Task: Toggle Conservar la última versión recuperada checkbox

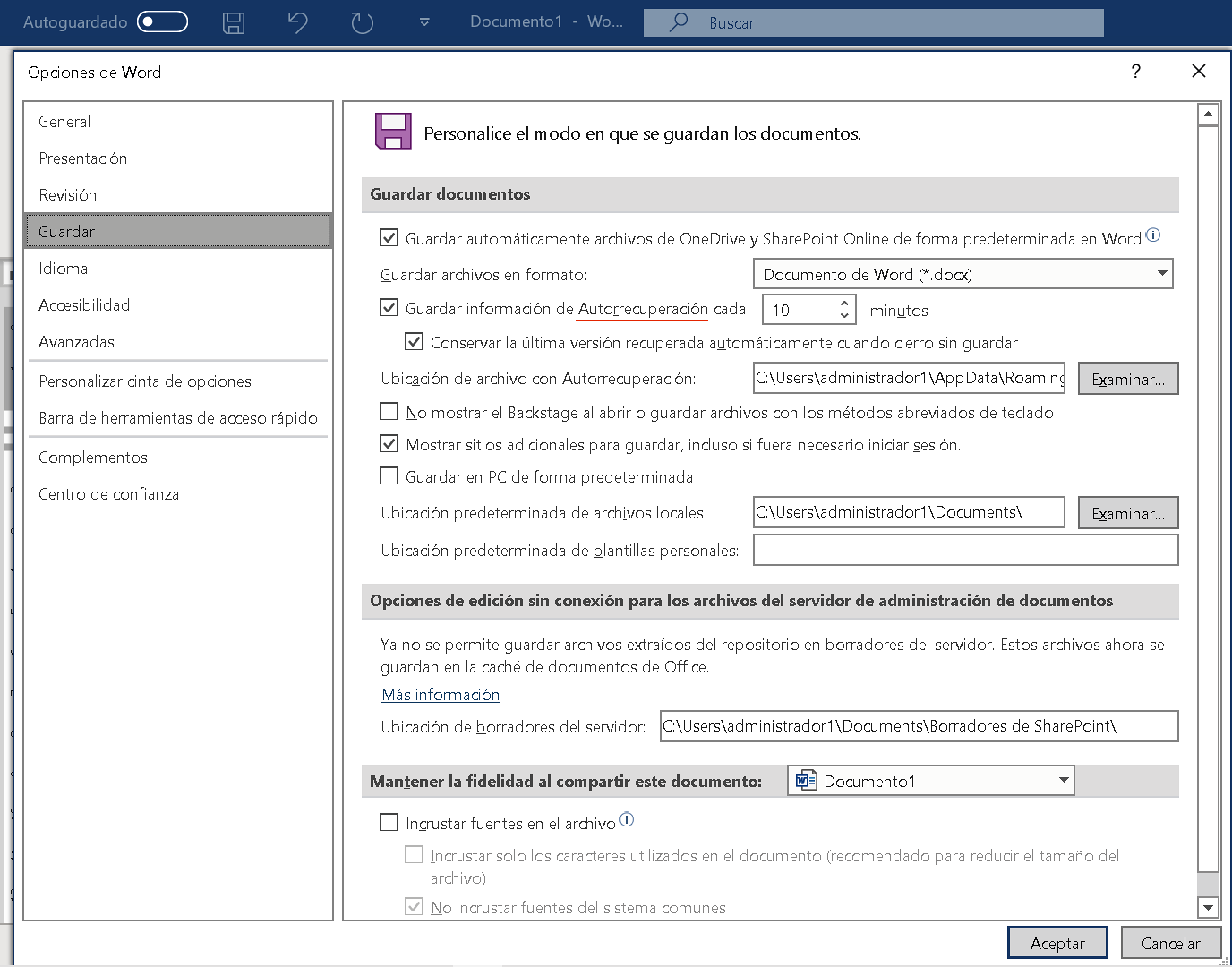Action: tap(414, 341)
